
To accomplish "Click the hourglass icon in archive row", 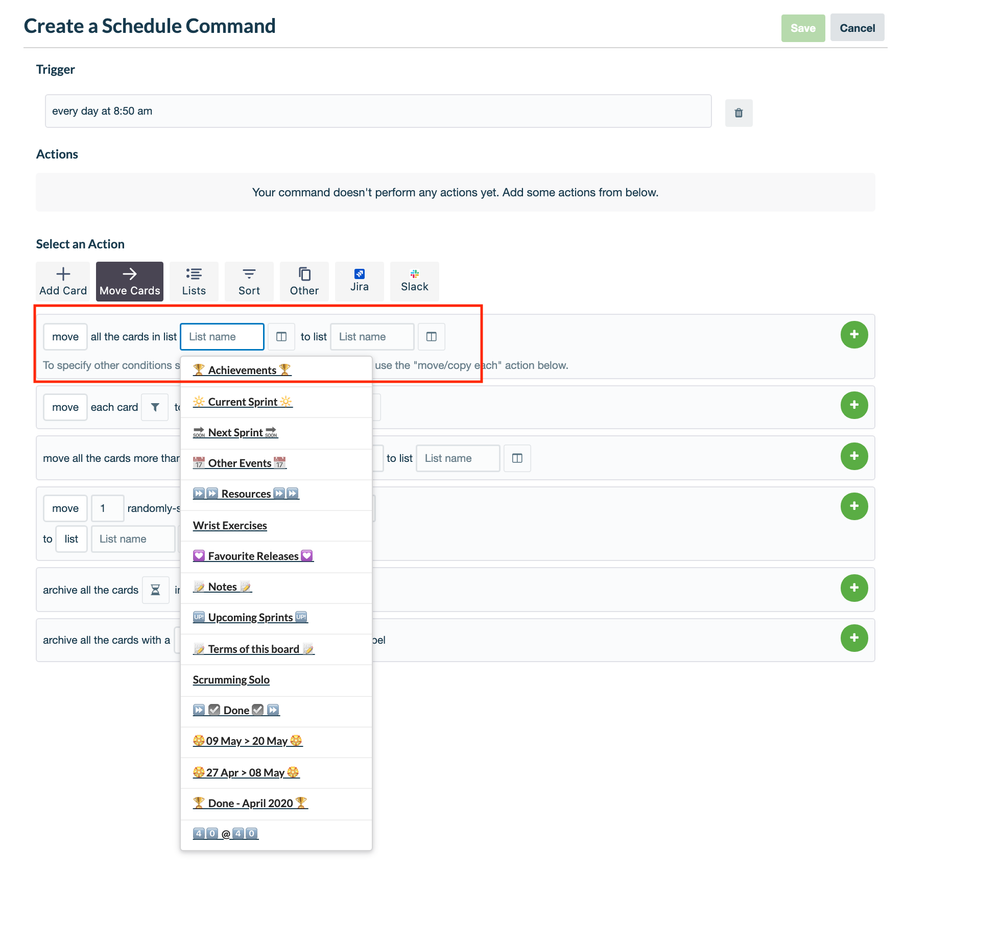I will coord(155,590).
